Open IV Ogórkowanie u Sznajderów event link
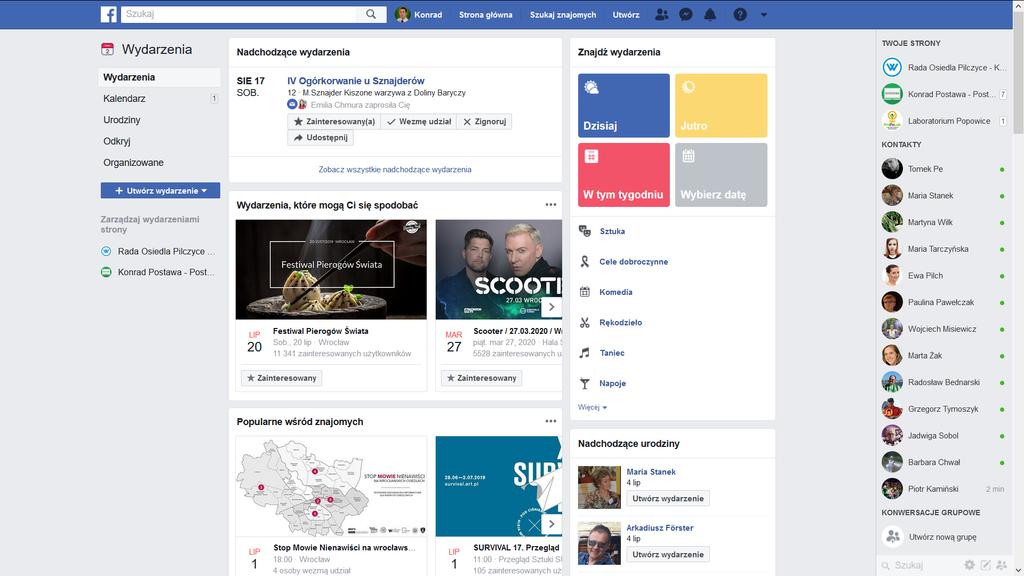Screen dimensions: 1024x576 pyautogui.click(x=356, y=81)
